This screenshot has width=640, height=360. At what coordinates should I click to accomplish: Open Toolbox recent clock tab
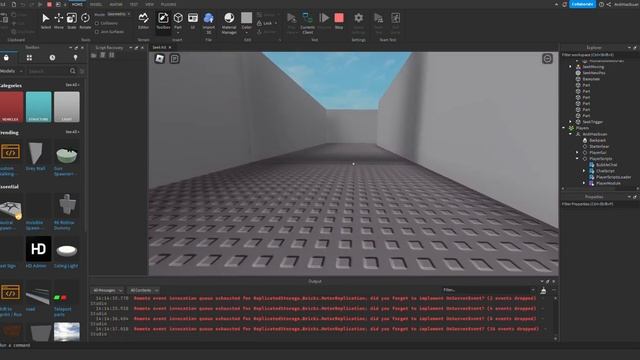tap(52, 58)
